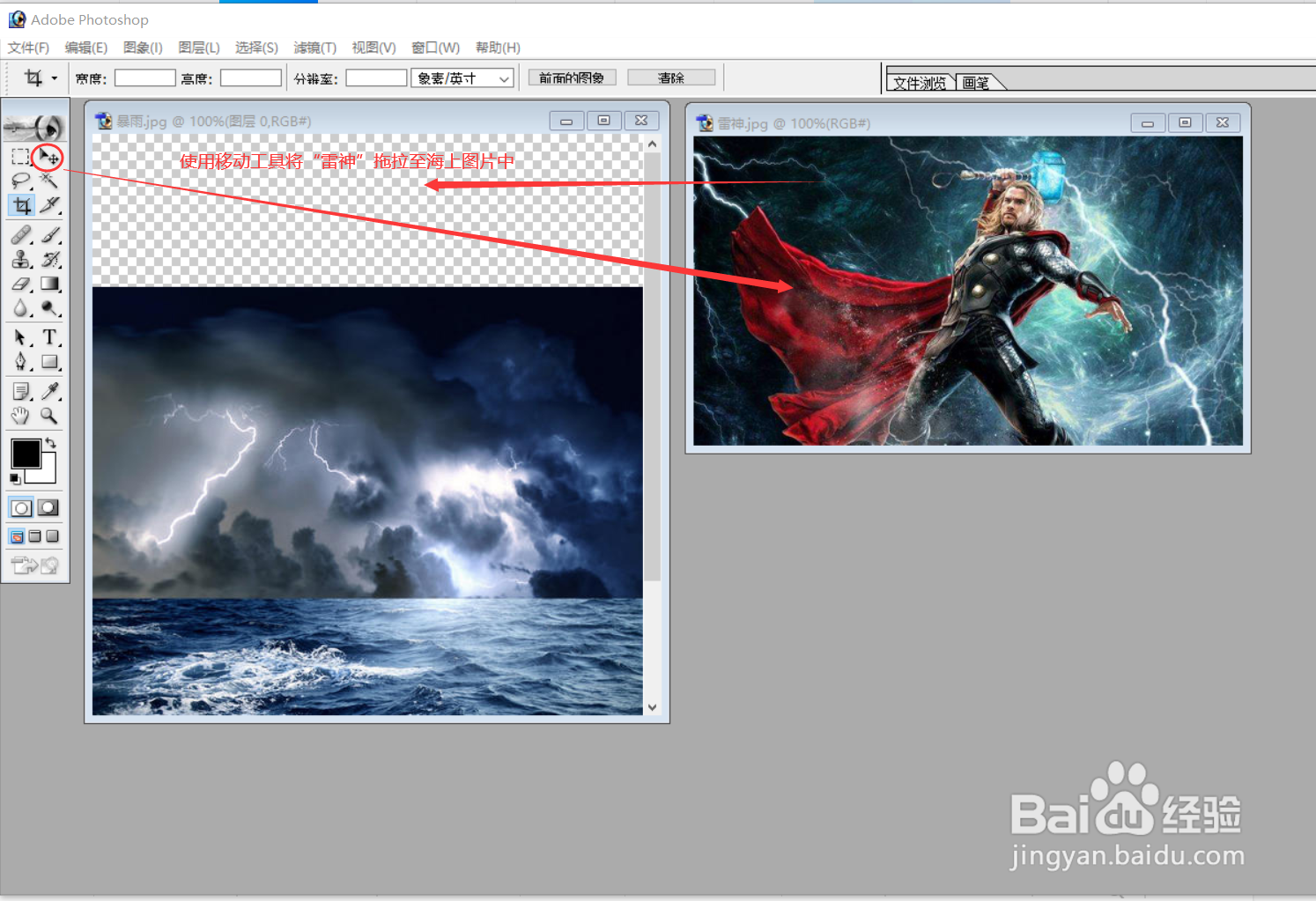Click the Adobe feather logo atop toolbox

click(34, 128)
